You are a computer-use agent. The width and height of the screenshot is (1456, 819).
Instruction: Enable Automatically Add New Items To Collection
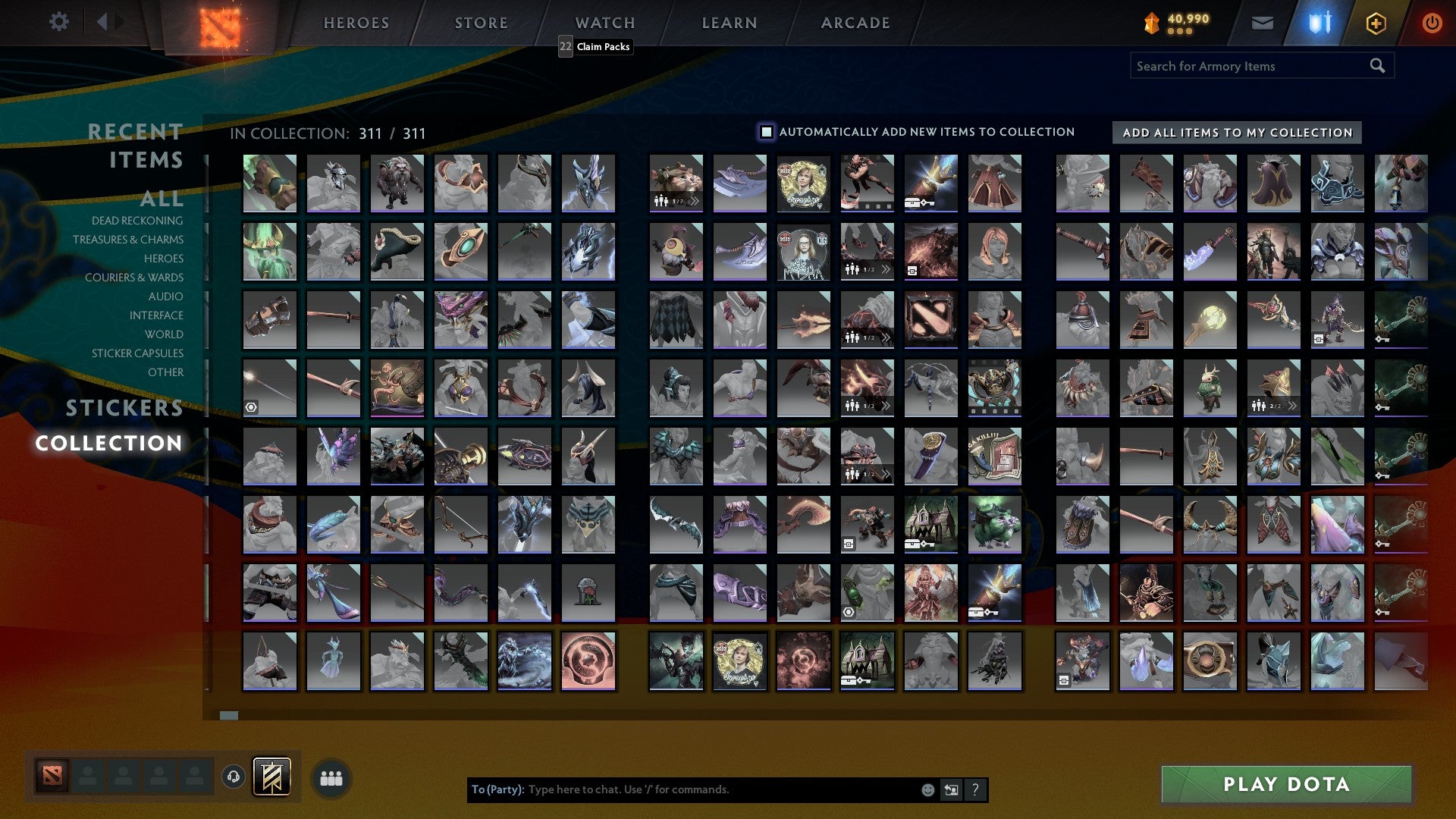coord(767,131)
